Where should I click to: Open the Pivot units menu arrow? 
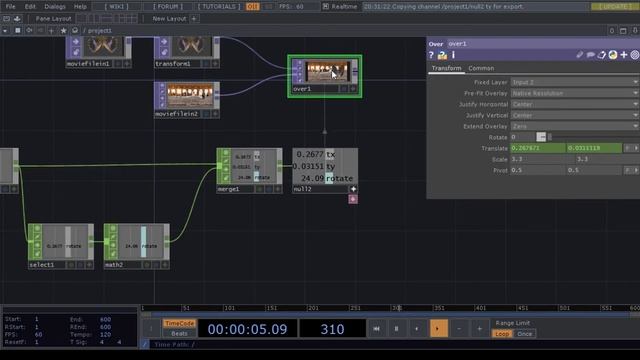[636, 170]
